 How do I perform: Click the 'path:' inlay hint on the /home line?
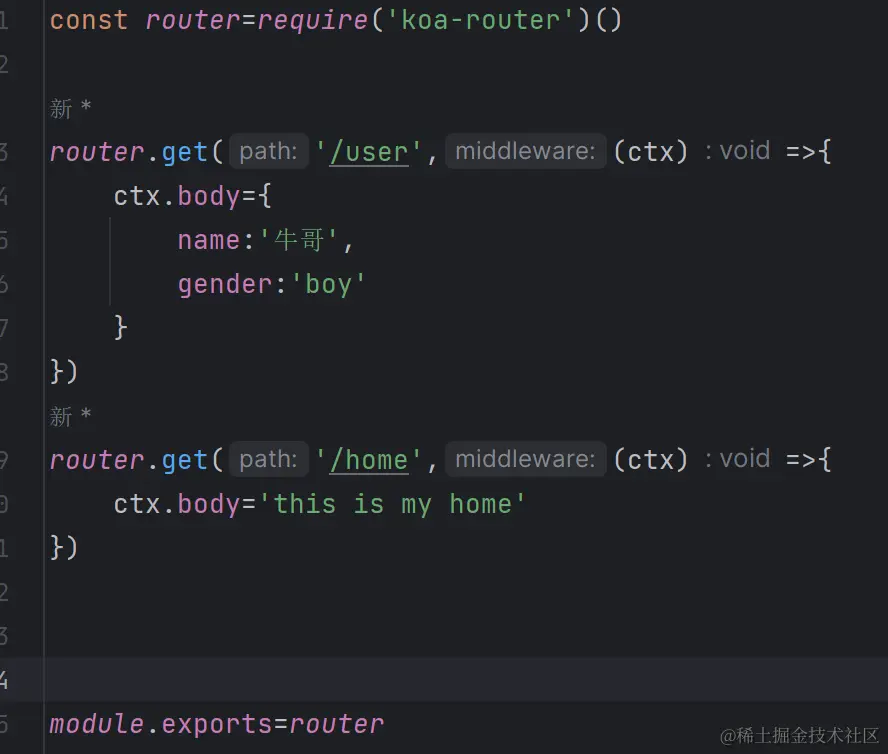268,459
